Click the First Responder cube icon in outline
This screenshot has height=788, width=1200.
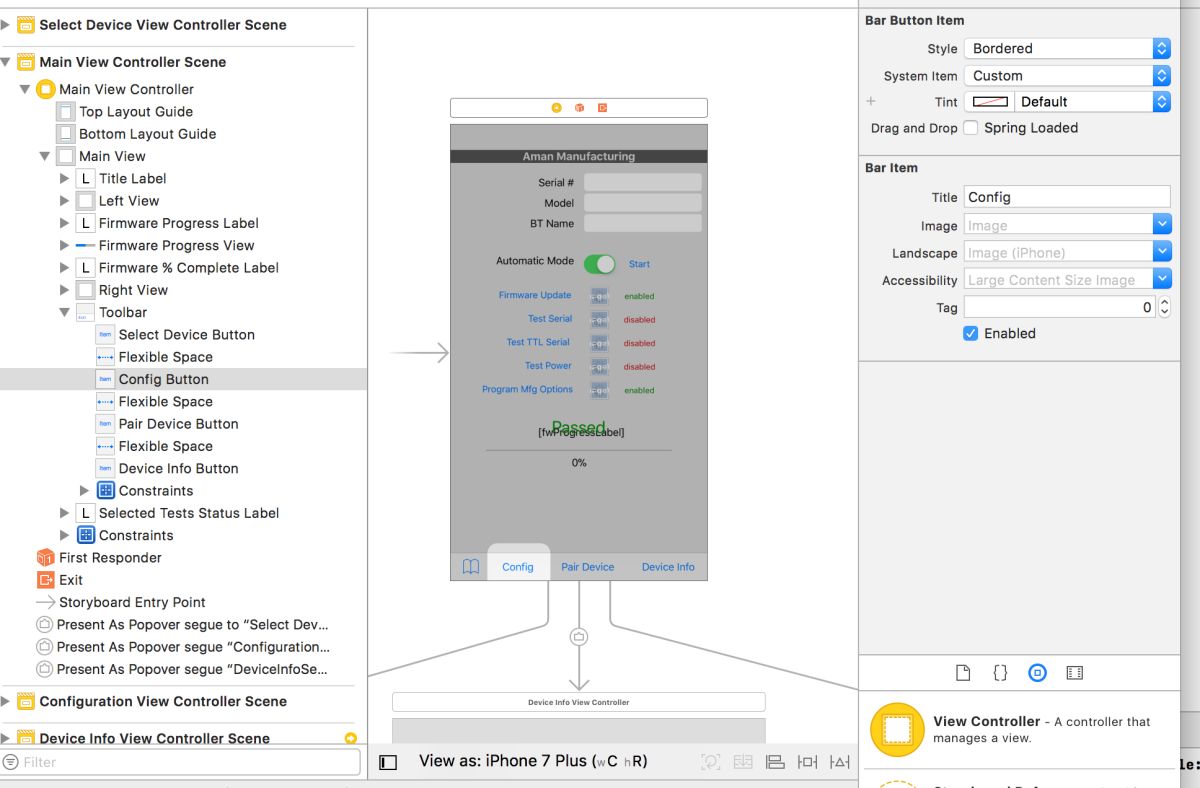pos(45,558)
